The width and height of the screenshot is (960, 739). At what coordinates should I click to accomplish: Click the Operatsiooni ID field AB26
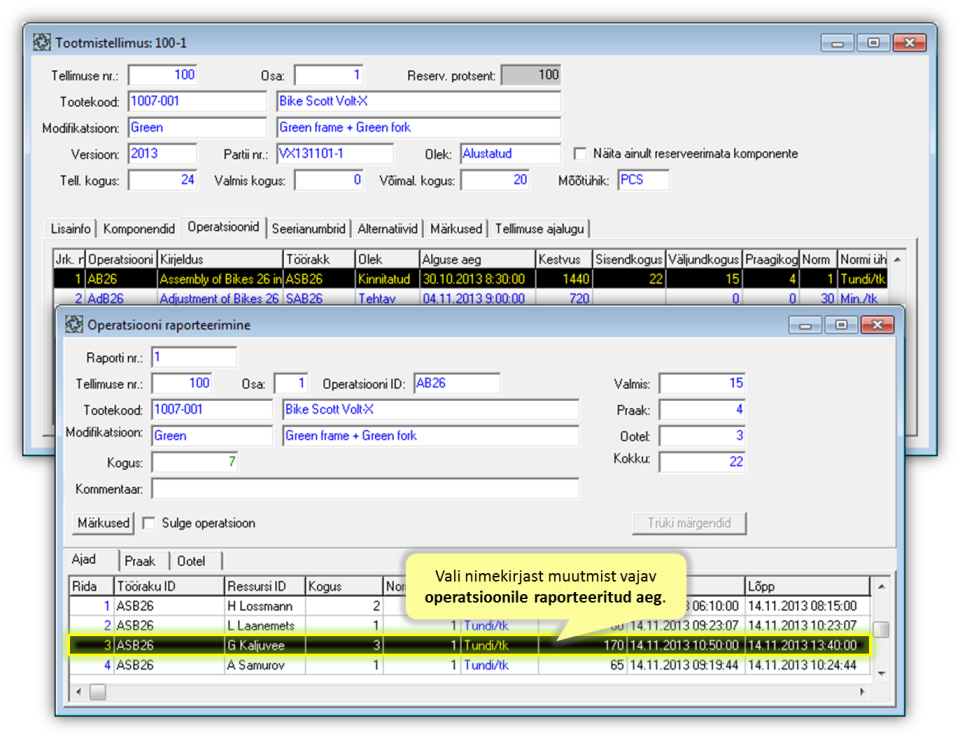[457, 383]
